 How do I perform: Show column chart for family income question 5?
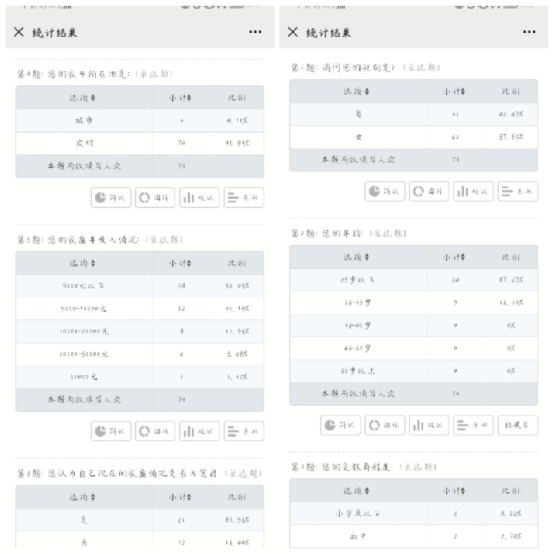199,431
